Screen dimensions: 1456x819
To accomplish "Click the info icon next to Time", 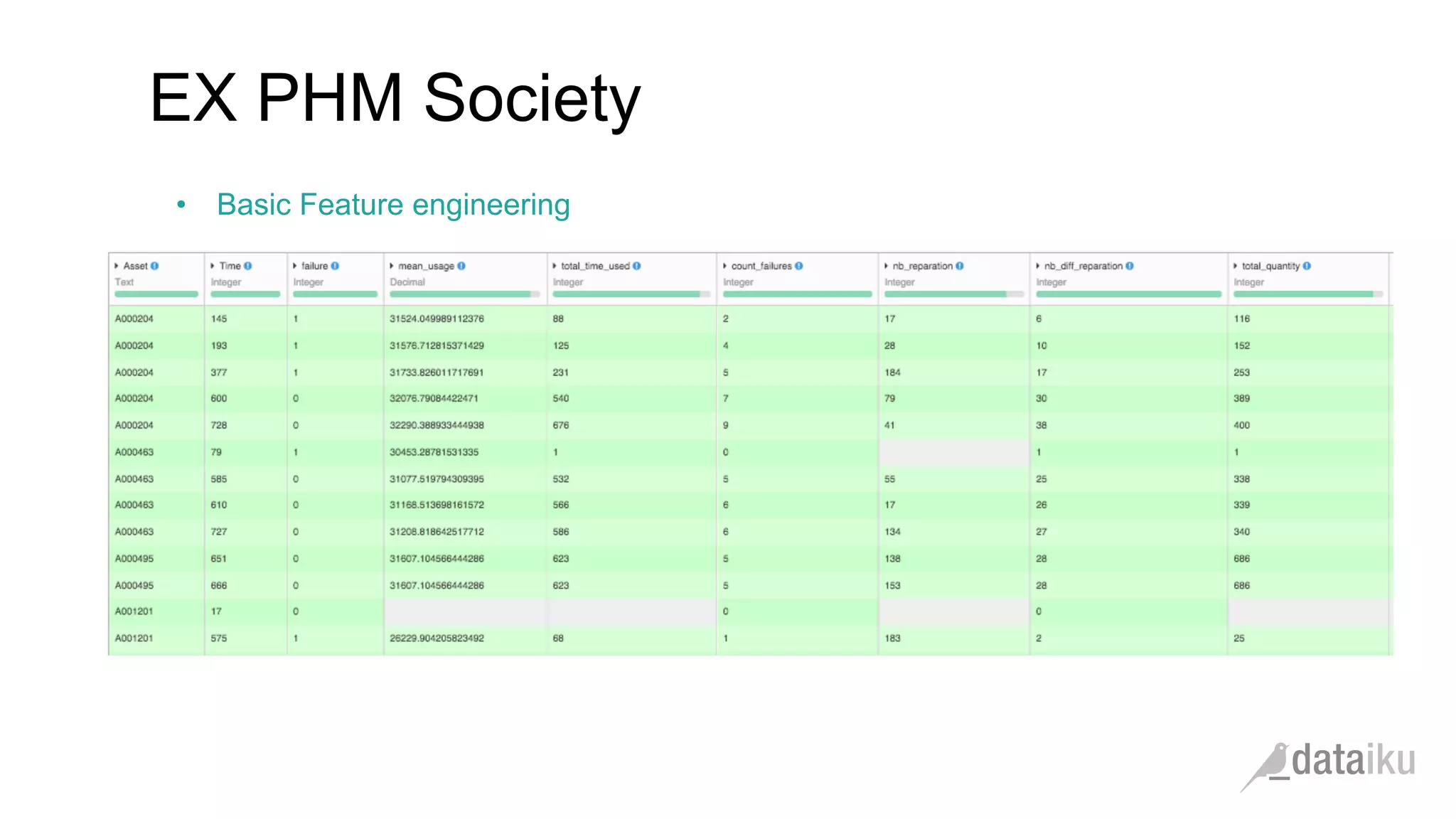I will tap(247, 266).
